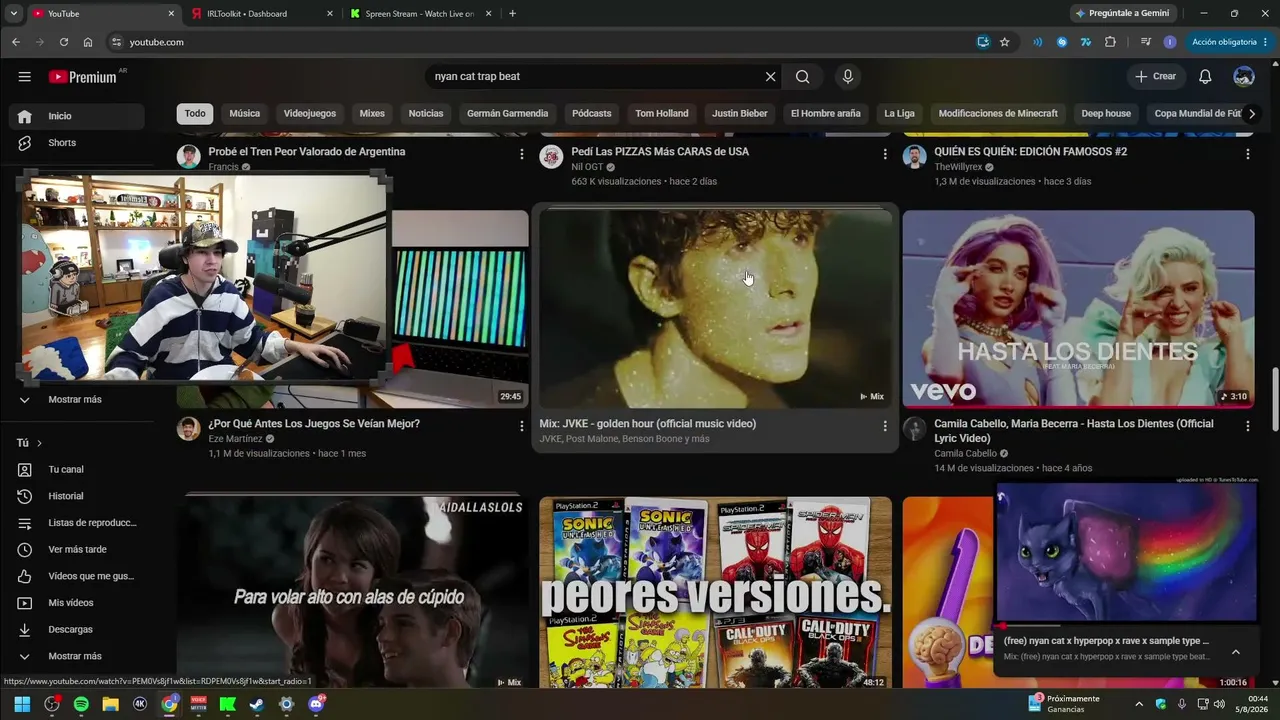Open the Nil OGT channel link
1280x720 pixels.
pos(587,167)
